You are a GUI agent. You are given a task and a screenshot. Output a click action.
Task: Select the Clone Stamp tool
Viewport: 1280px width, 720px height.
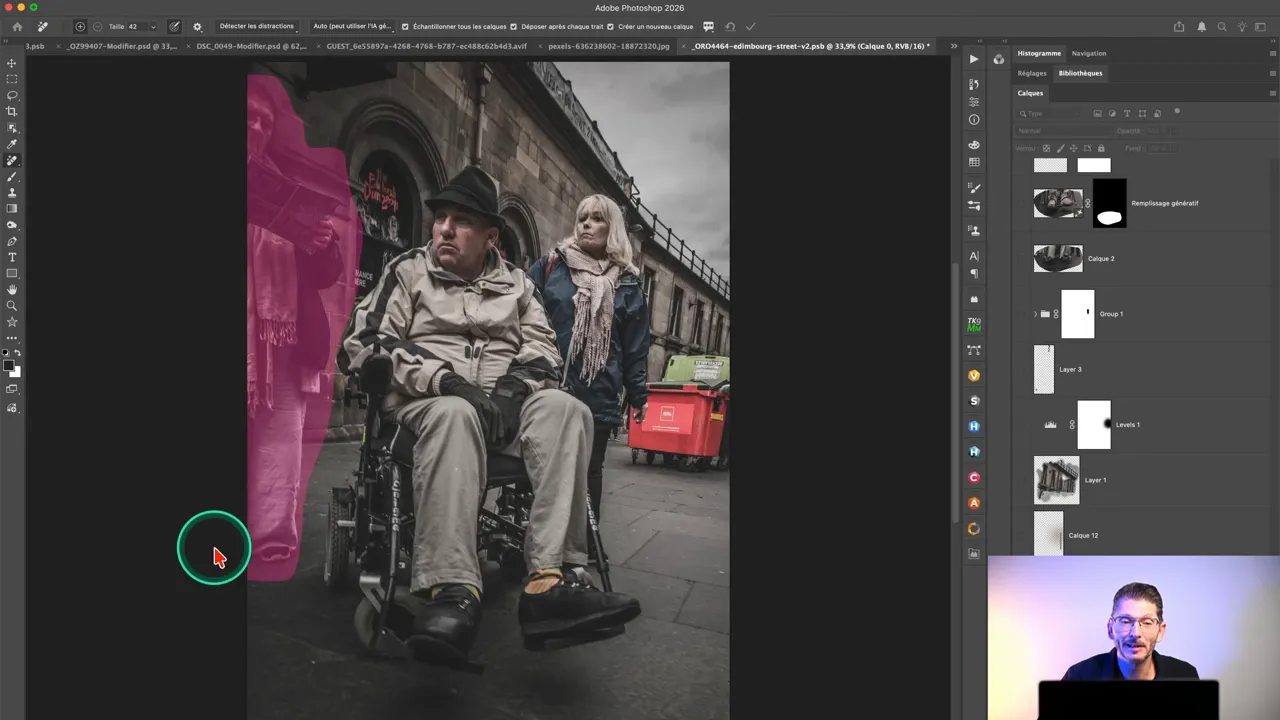point(12,192)
